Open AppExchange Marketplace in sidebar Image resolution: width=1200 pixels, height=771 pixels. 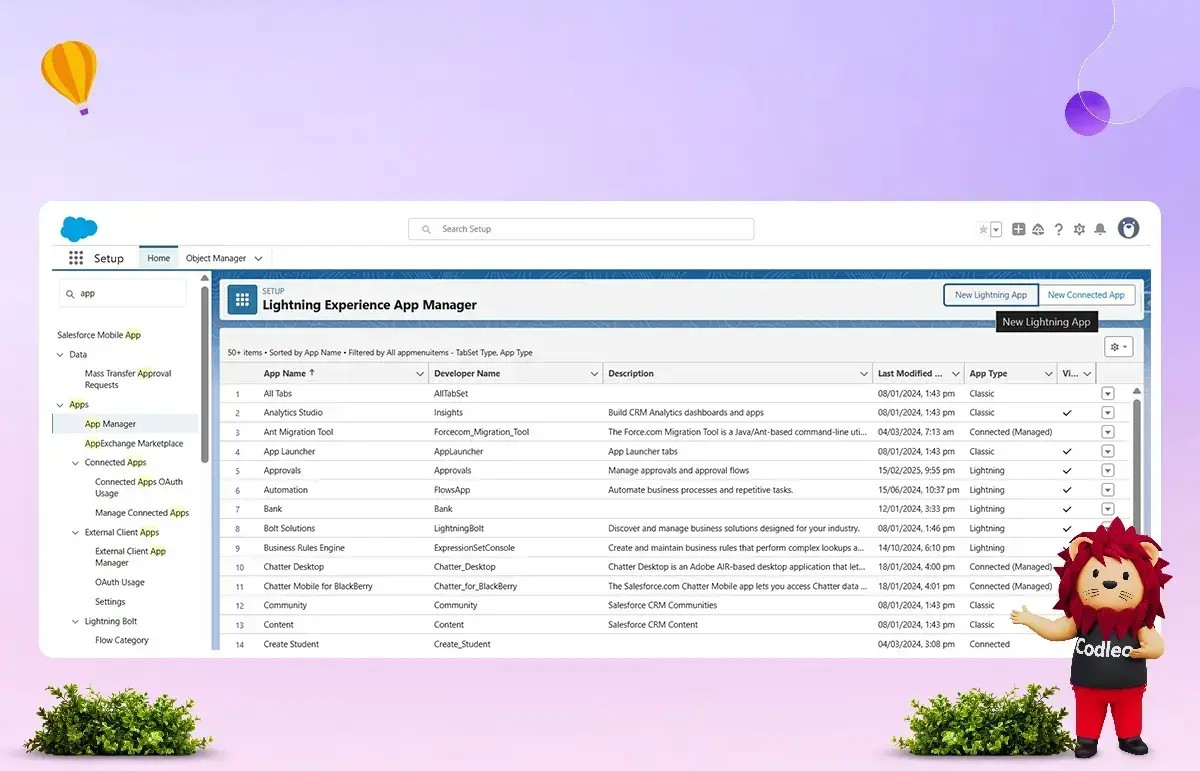tap(134, 443)
